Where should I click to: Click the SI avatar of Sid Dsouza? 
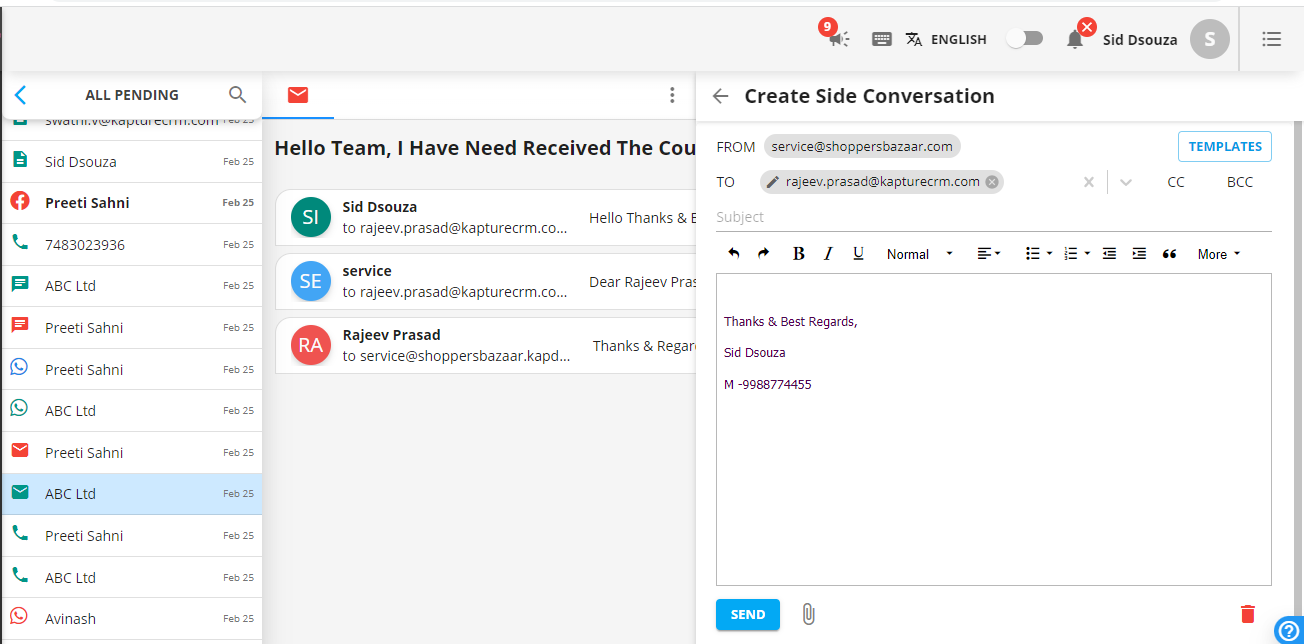tap(311, 217)
